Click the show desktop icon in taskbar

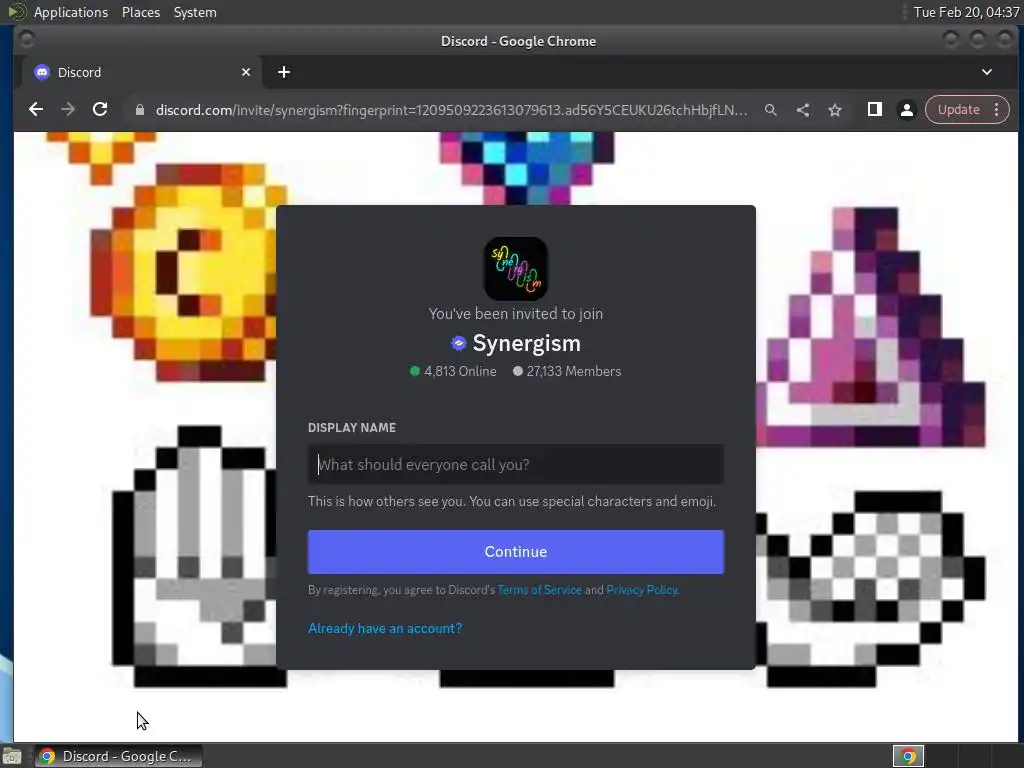click(12, 756)
